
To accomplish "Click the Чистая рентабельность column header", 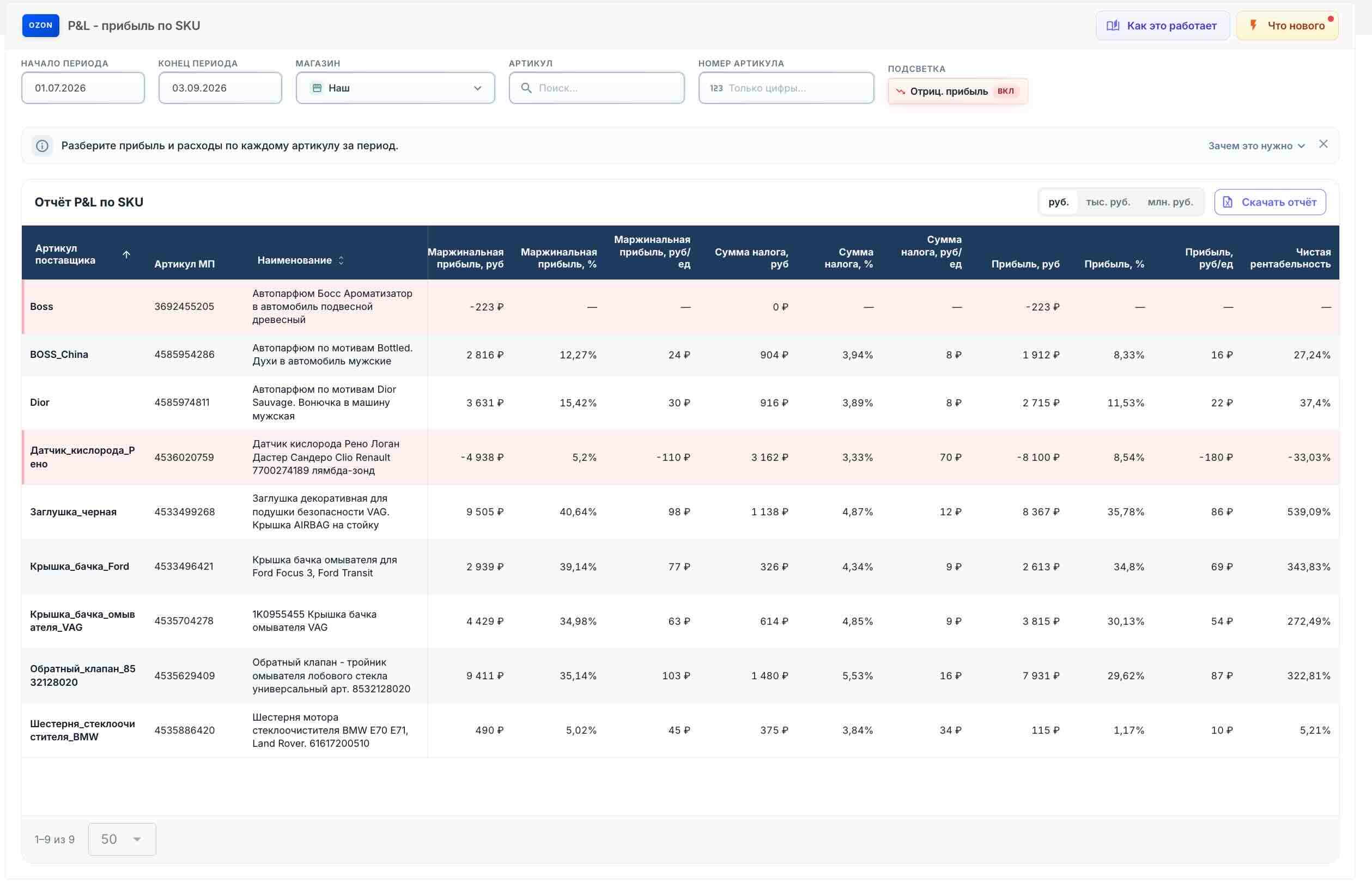I will pos(1290,258).
